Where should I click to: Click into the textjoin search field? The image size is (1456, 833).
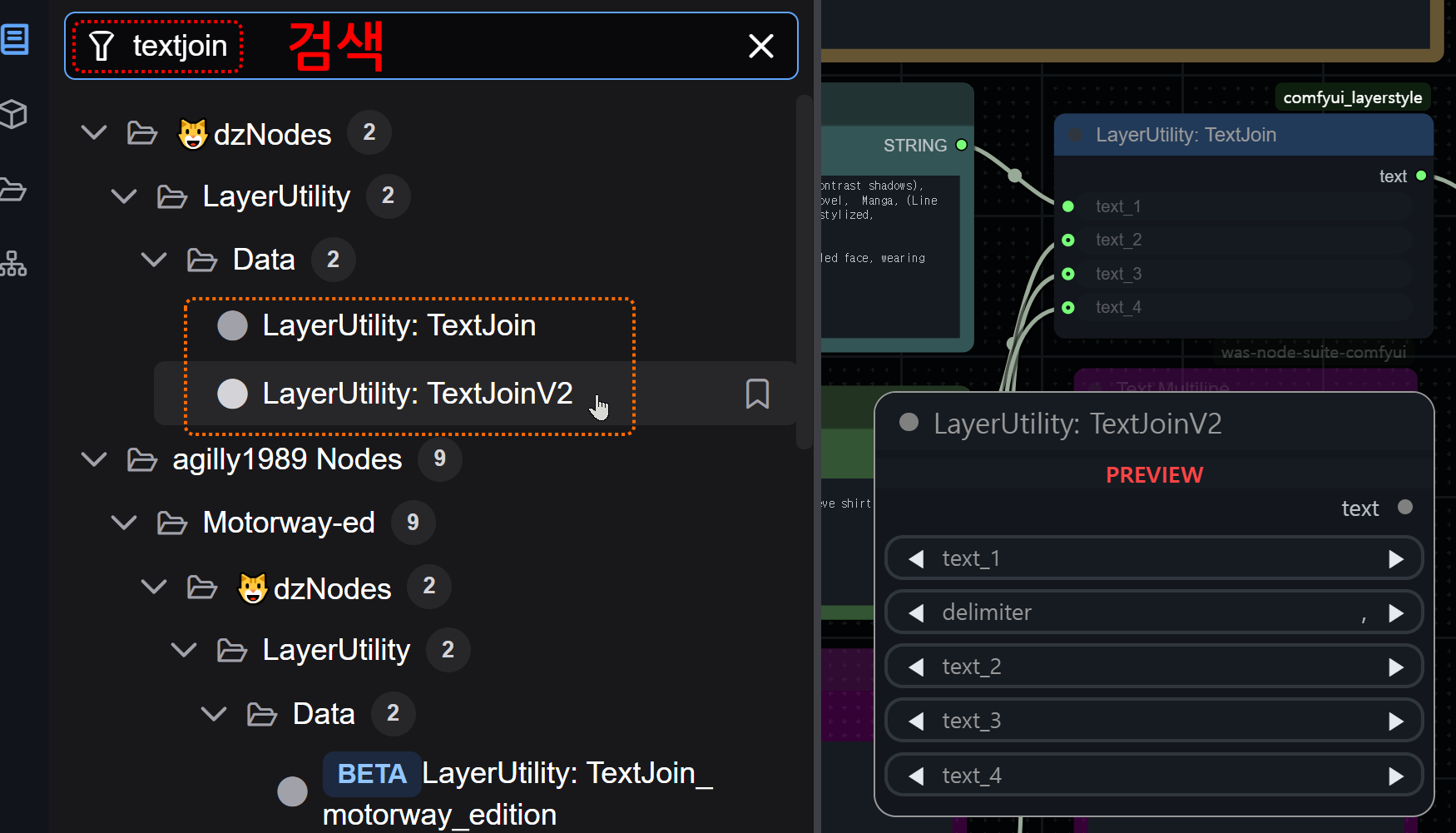click(431, 46)
